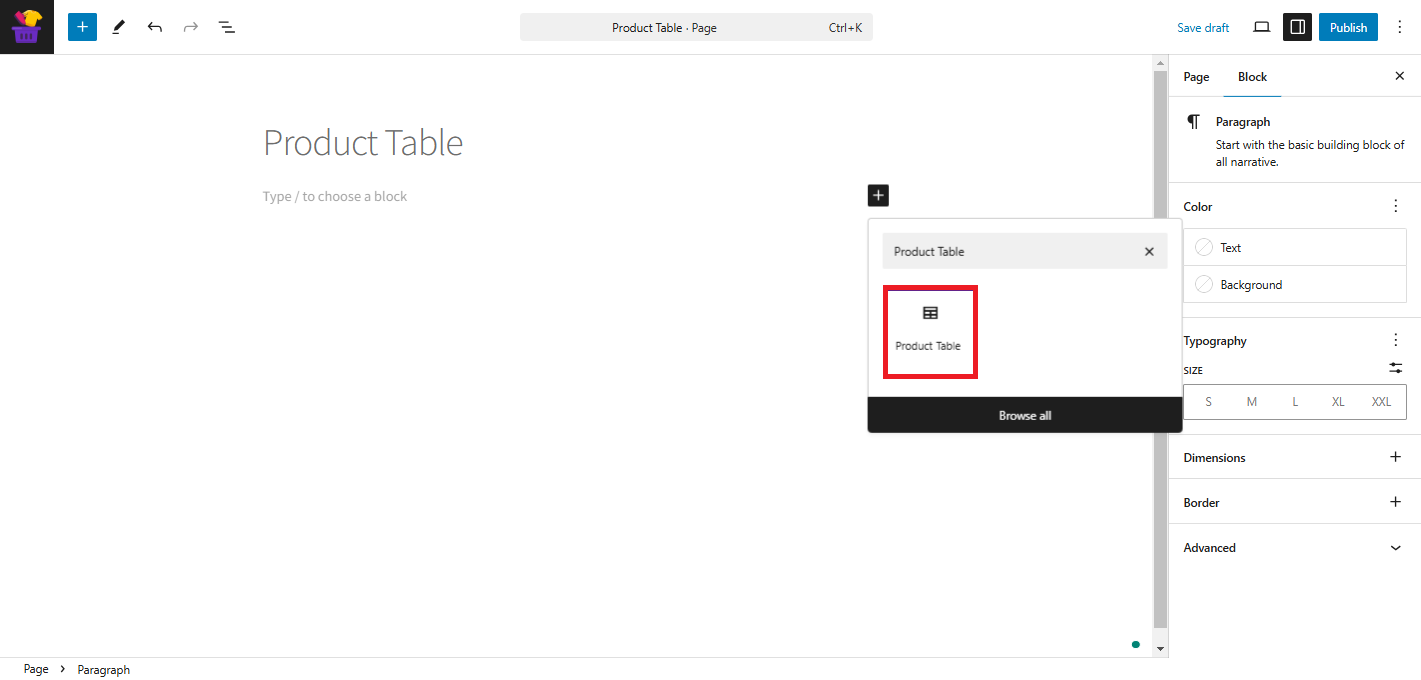This screenshot has width=1421, height=680.
Task: Add Dimensions options
Action: (1396, 457)
